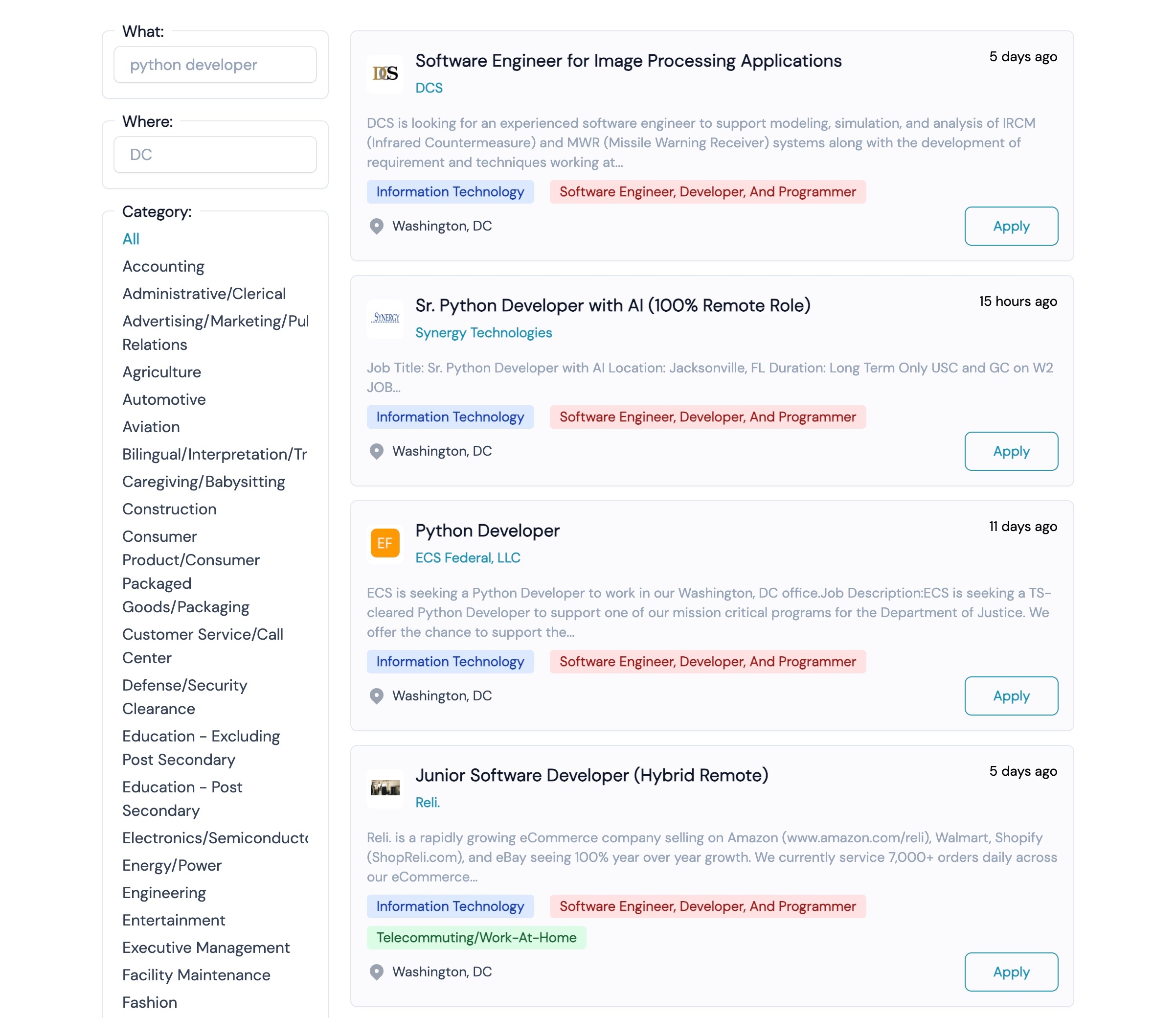The image size is (1176, 1018).
Task: Focus the What search field
Action: 215,65
